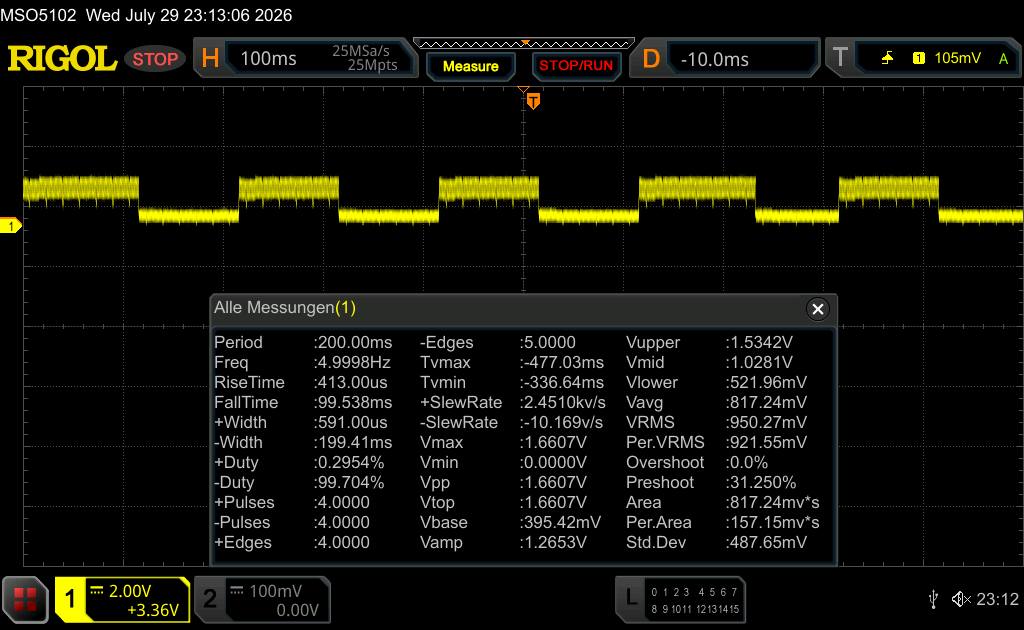This screenshot has height=630, width=1024.
Task: Select the Vlower 521.96mV value
Action: [766, 383]
